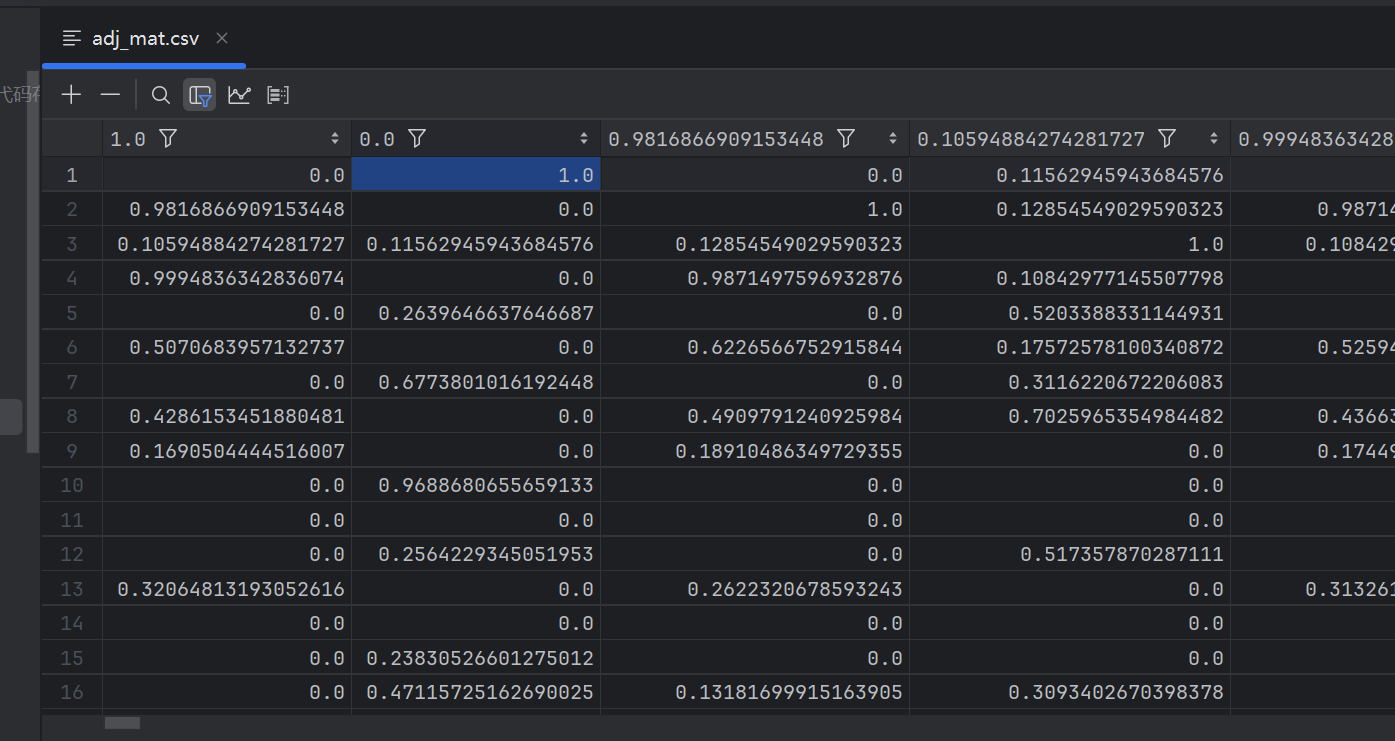Click cell 0.6773801016192448 in row 7
The width and height of the screenshot is (1395, 741).
(476, 382)
